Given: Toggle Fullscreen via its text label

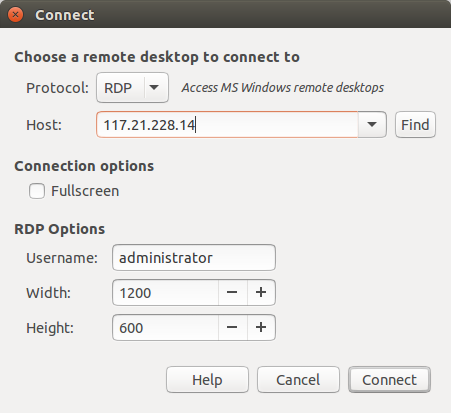Looking at the screenshot, I should [x=85, y=191].
